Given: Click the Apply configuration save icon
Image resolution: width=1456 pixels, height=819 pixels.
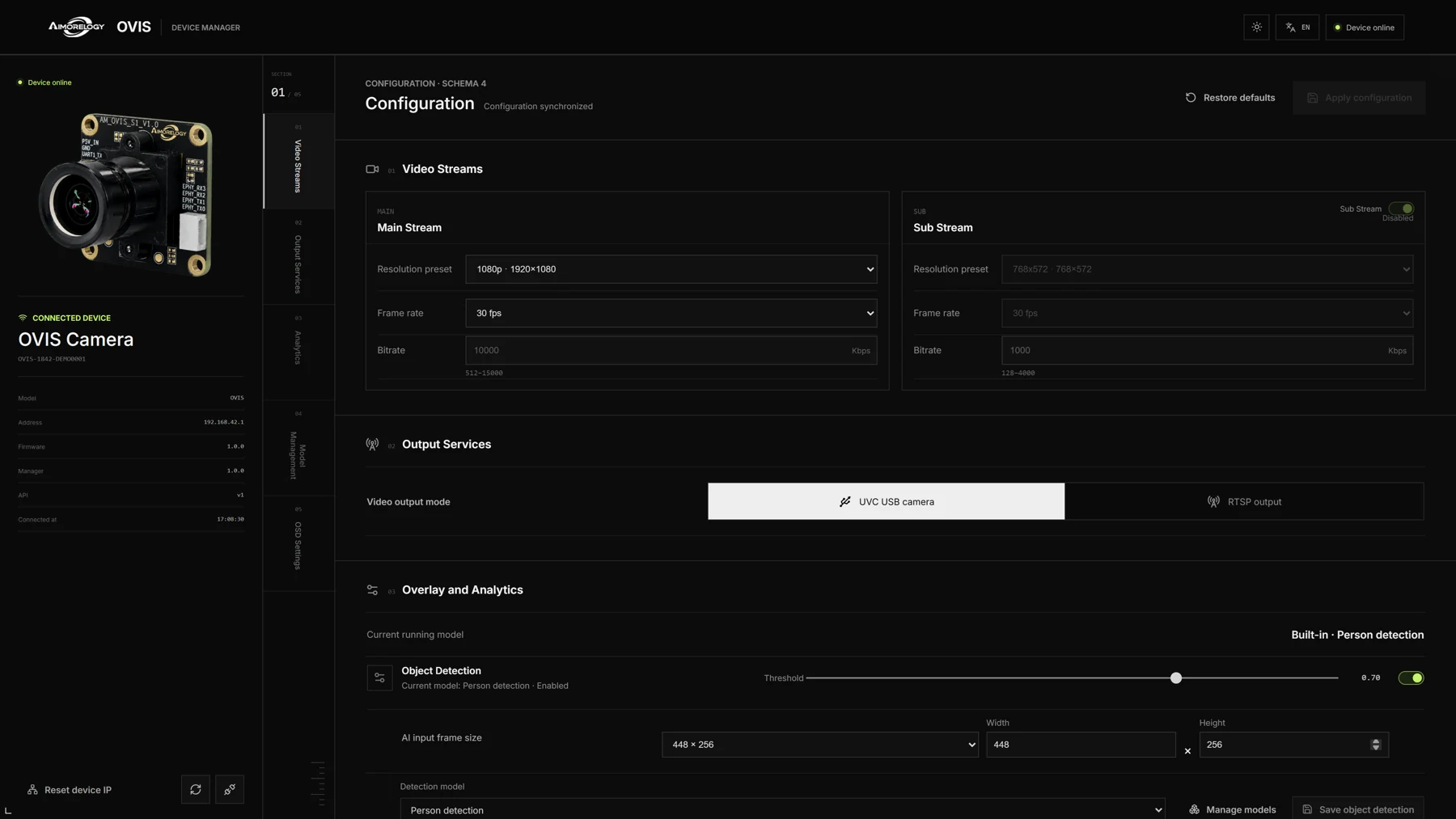Looking at the screenshot, I should click(1312, 98).
